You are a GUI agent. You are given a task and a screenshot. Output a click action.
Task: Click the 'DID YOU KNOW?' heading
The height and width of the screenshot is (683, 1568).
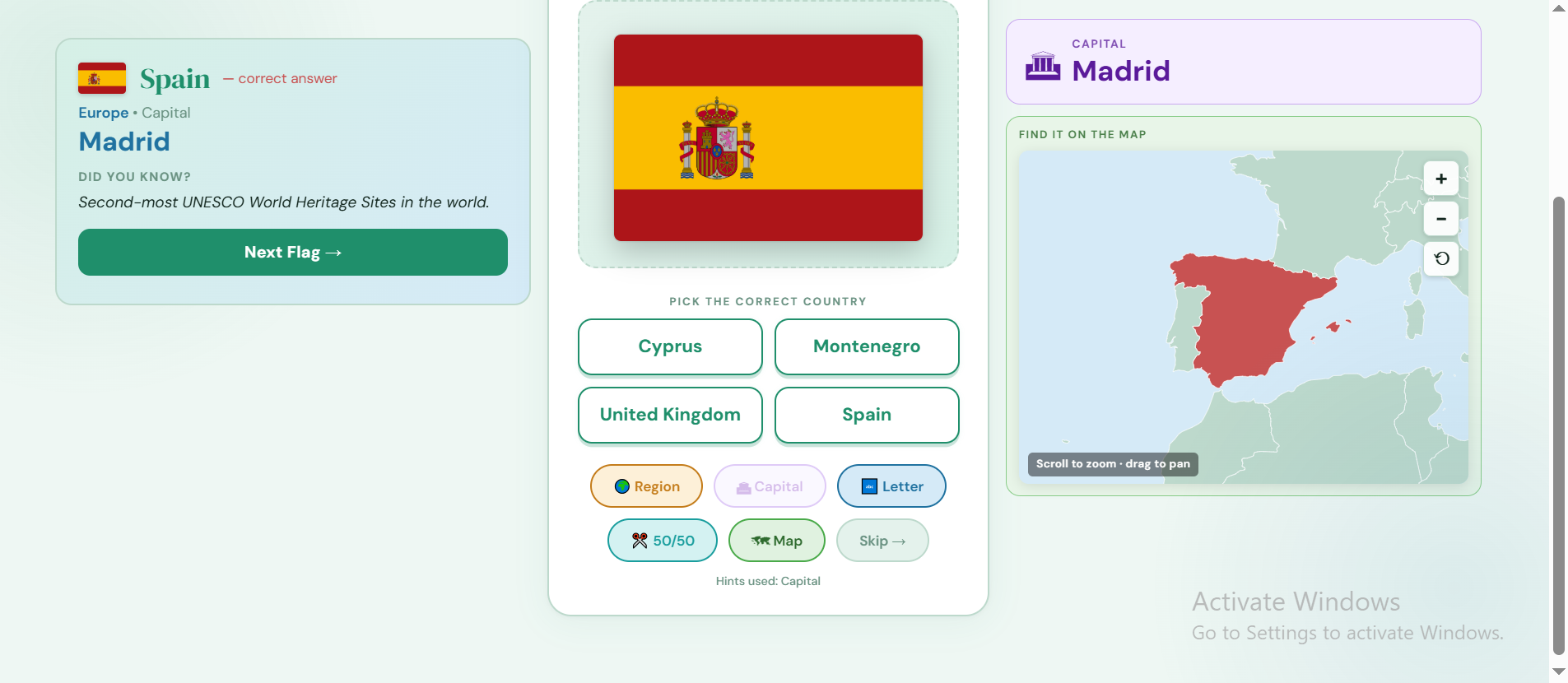pos(134,177)
